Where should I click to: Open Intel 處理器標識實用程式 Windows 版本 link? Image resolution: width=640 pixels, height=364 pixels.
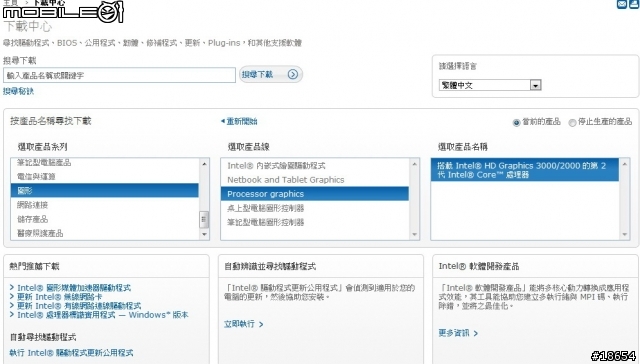tap(102, 315)
